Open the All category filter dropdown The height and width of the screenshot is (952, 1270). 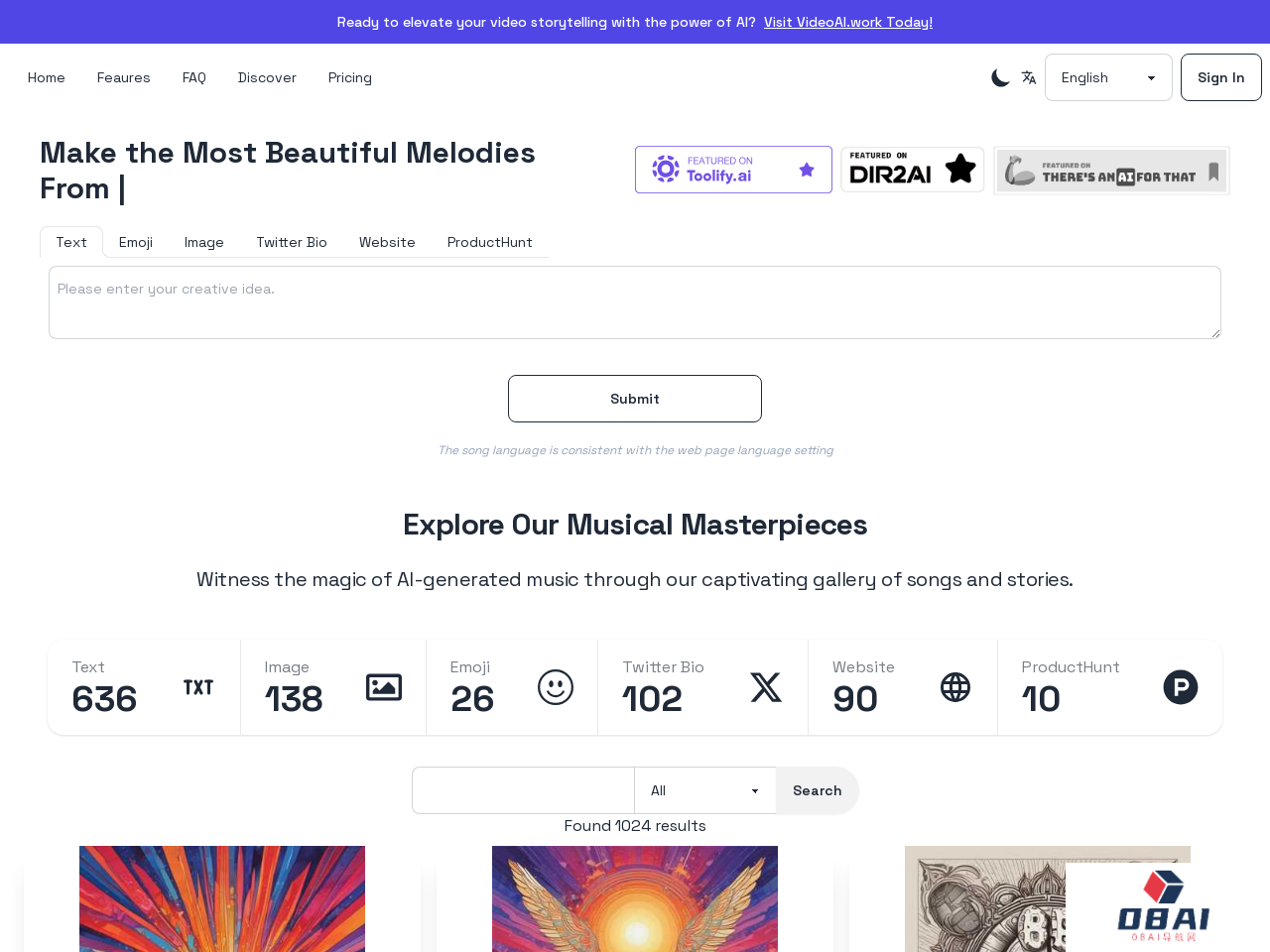pyautogui.click(x=705, y=790)
